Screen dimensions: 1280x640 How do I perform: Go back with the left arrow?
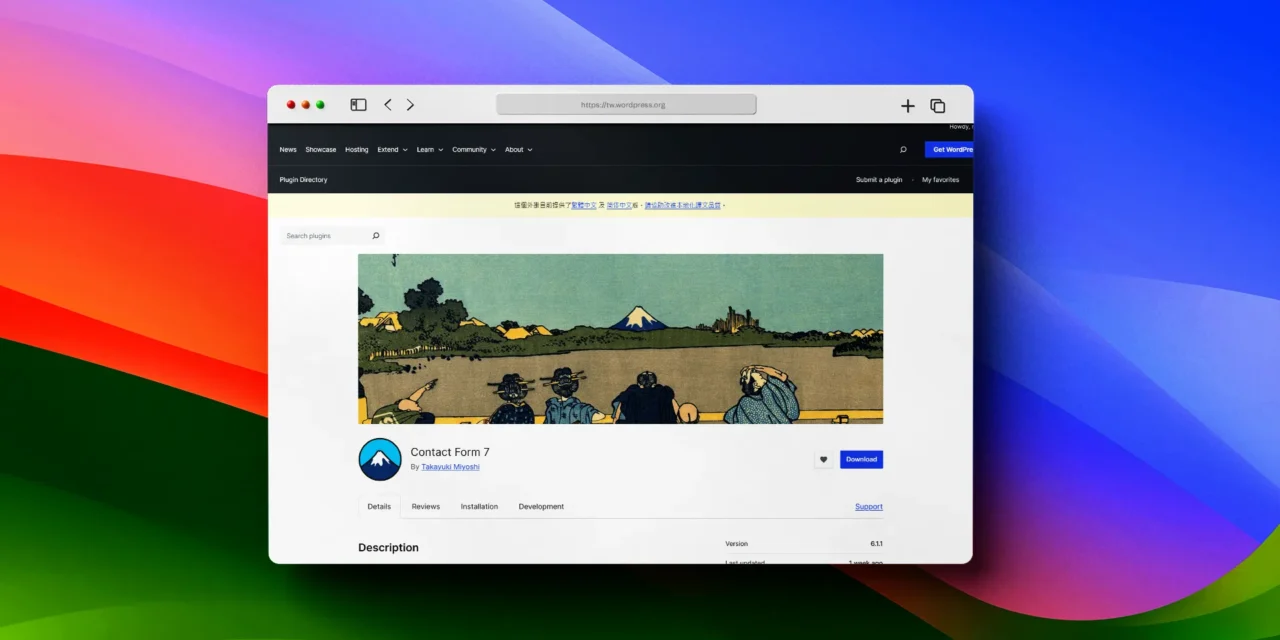click(x=388, y=105)
